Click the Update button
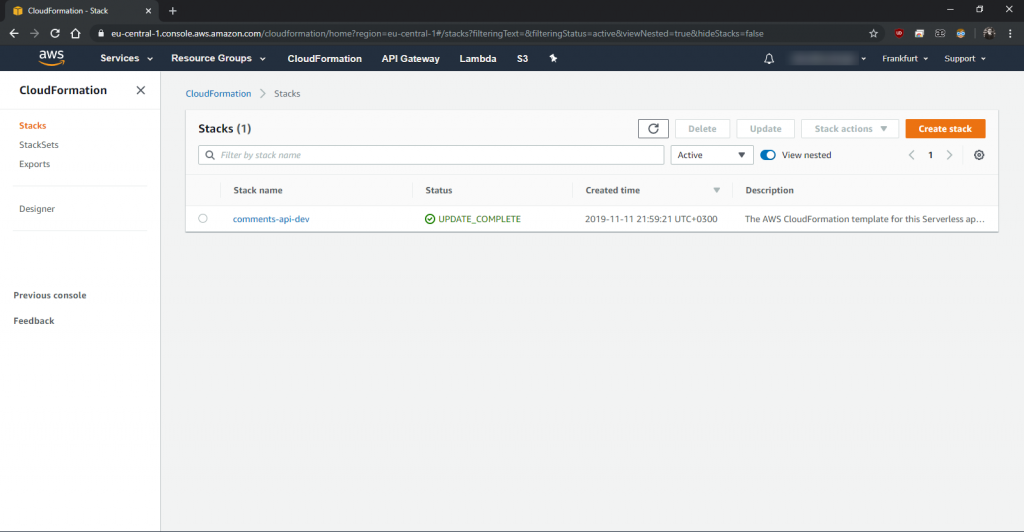 click(765, 129)
